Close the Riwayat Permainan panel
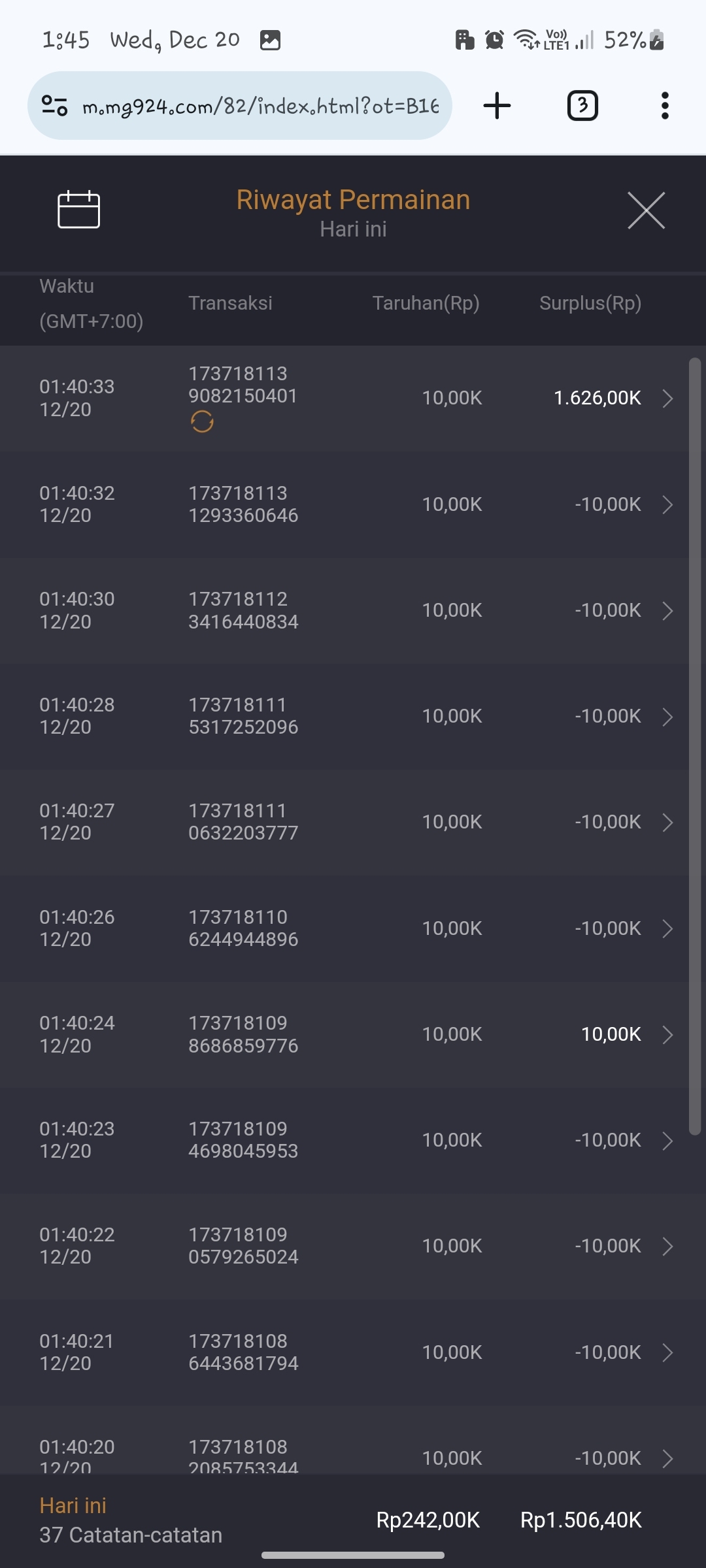Image resolution: width=706 pixels, height=1568 pixels. click(x=646, y=210)
